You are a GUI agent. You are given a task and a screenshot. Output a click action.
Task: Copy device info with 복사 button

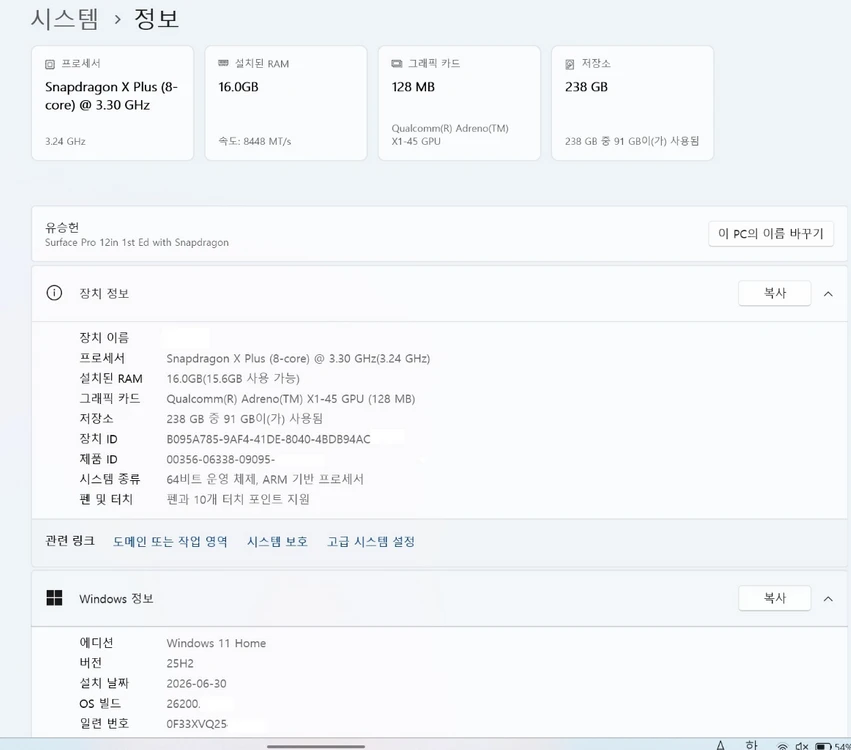click(x=774, y=293)
